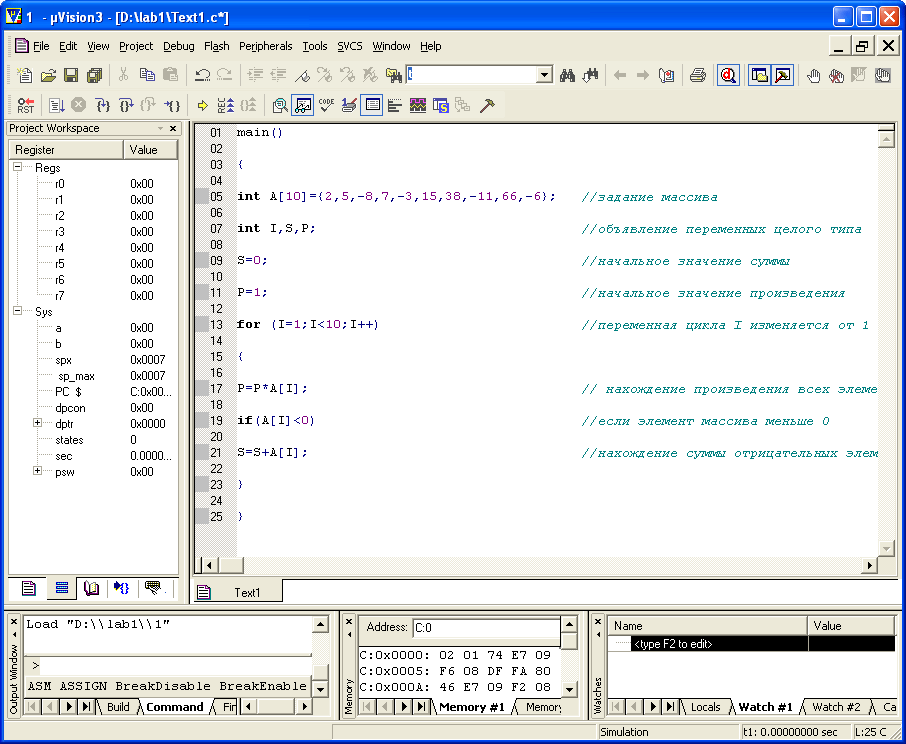The width and height of the screenshot is (906, 744).
Task: Open the Debug menu
Action: click(179, 46)
